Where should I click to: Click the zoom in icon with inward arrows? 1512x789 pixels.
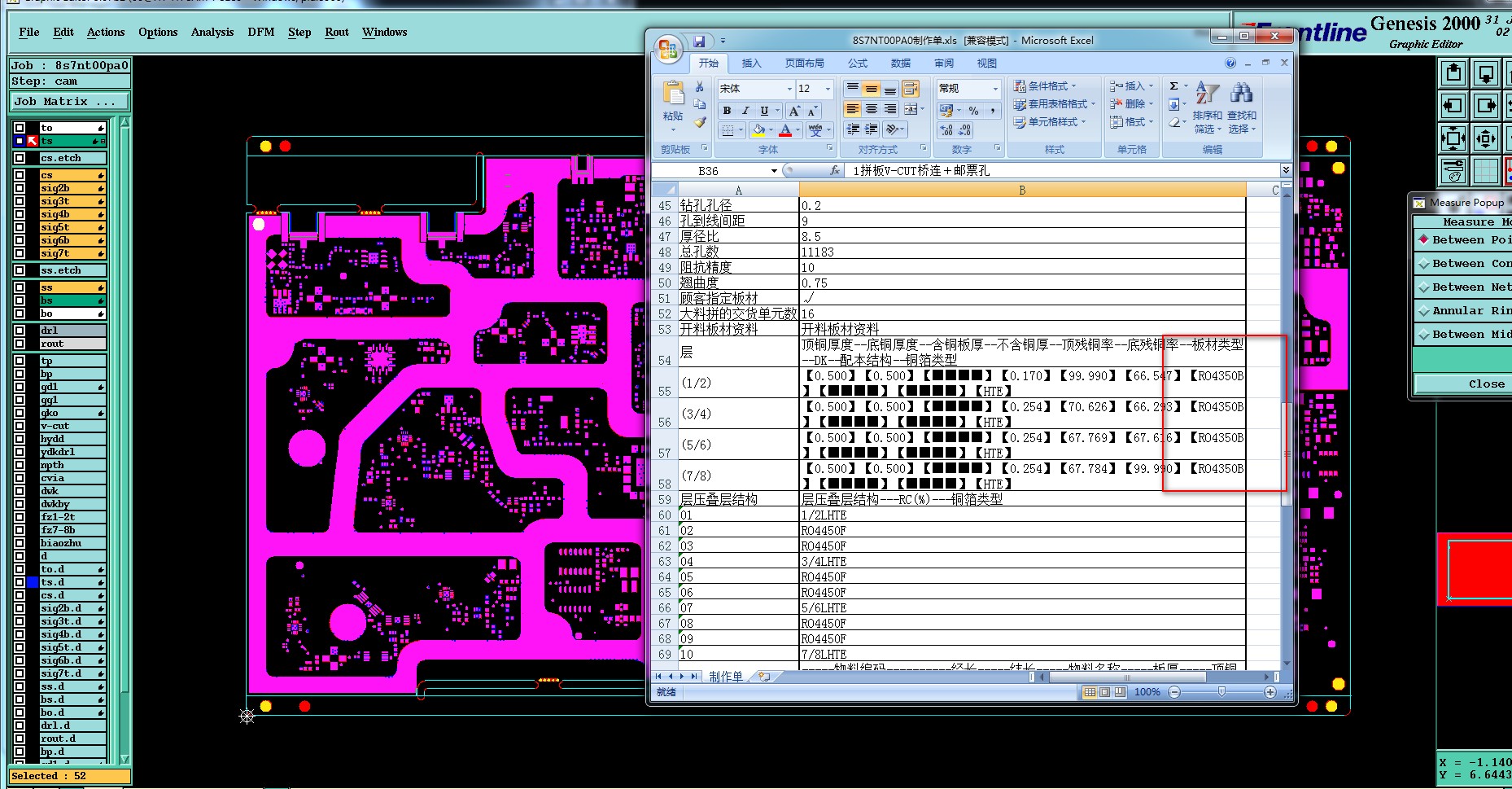click(1453, 138)
